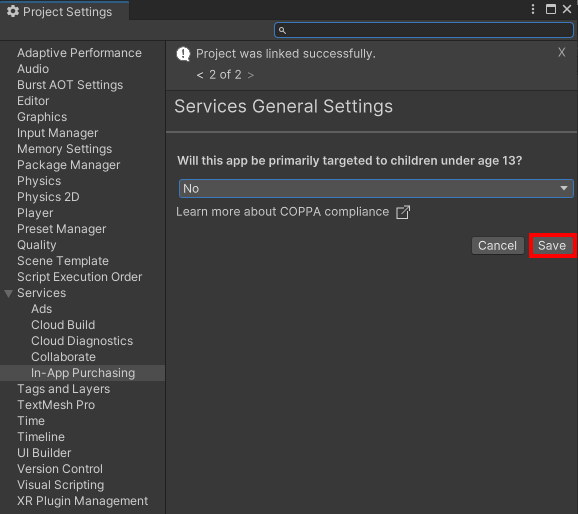Select Collaborate service
Image resolution: width=578 pixels, height=514 pixels.
click(x=63, y=357)
